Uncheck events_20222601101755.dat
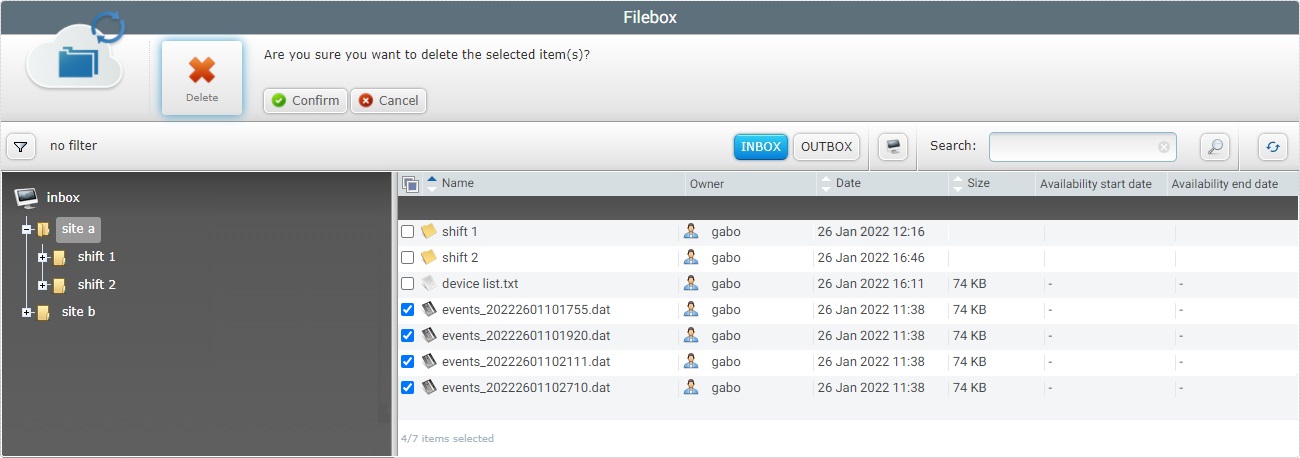The image size is (1300, 458). tap(408, 309)
